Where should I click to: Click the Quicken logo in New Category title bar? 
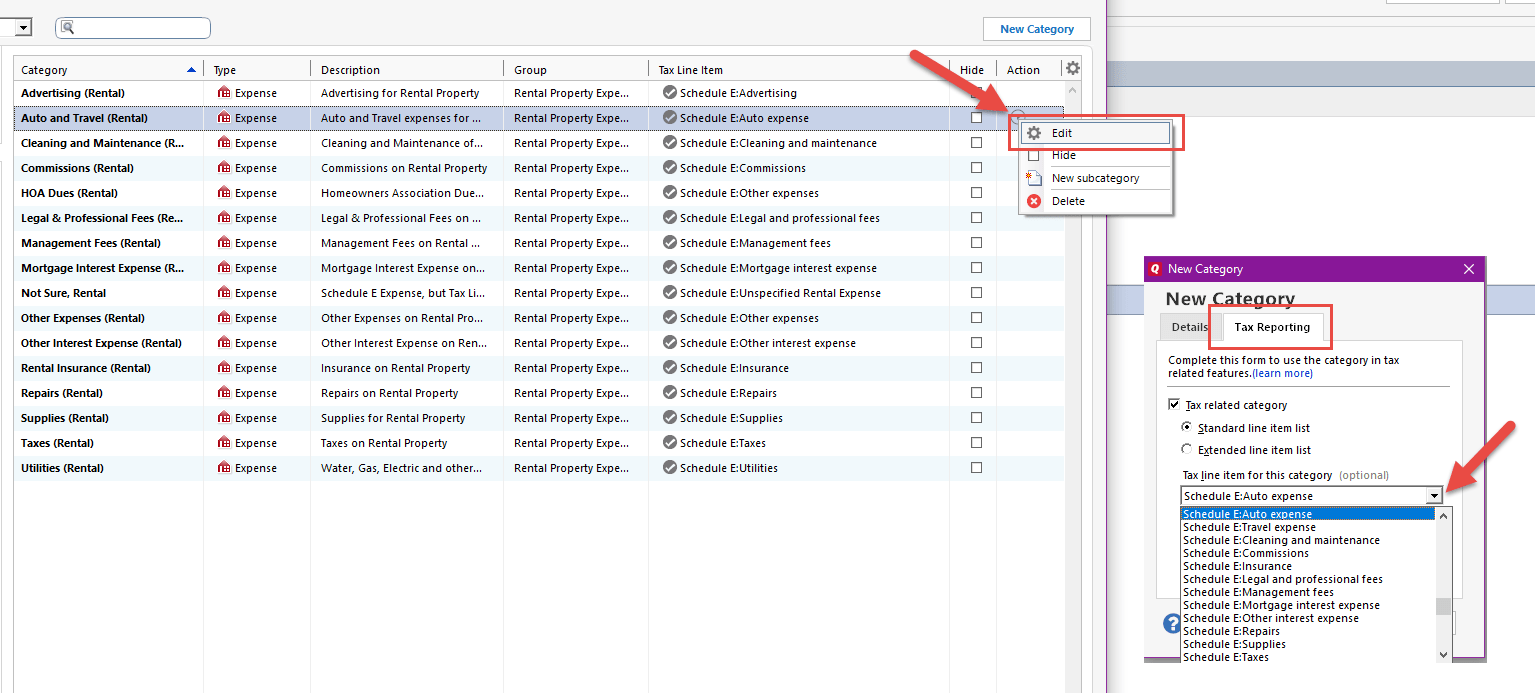pyautogui.click(x=1156, y=269)
